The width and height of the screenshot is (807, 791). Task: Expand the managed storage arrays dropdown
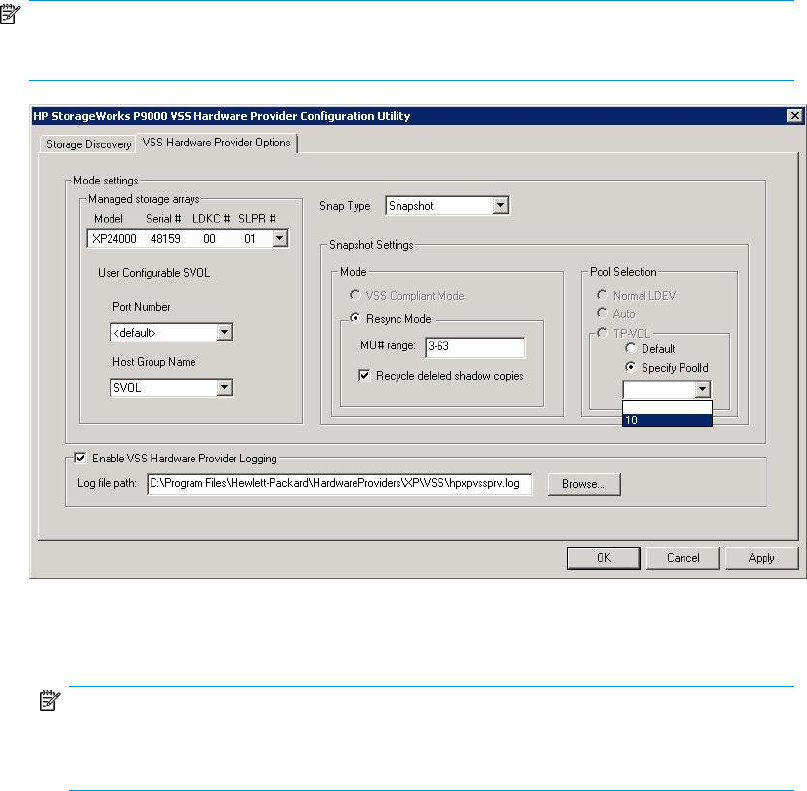[280, 238]
